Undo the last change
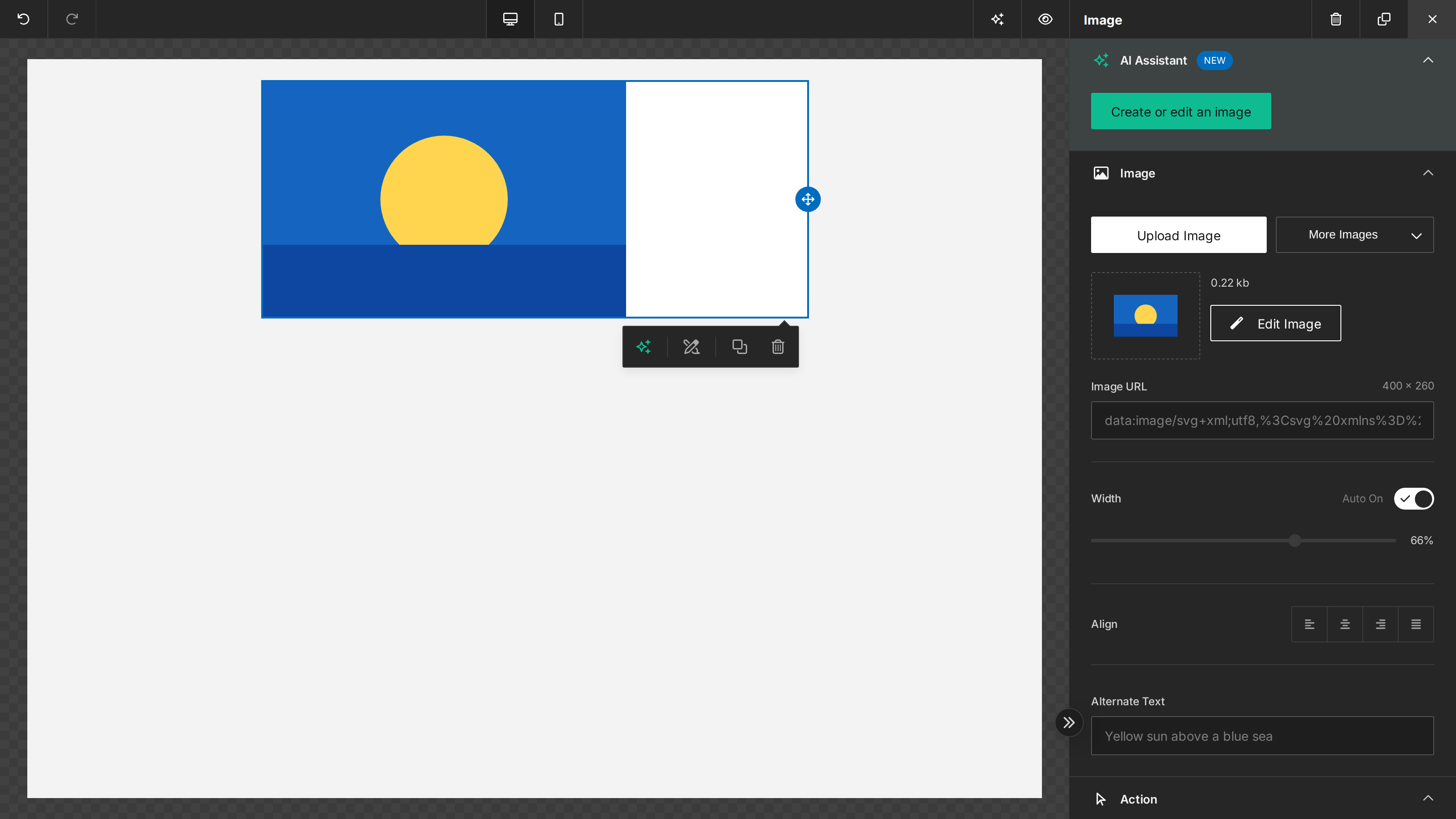The image size is (1456, 819). tap(23, 19)
